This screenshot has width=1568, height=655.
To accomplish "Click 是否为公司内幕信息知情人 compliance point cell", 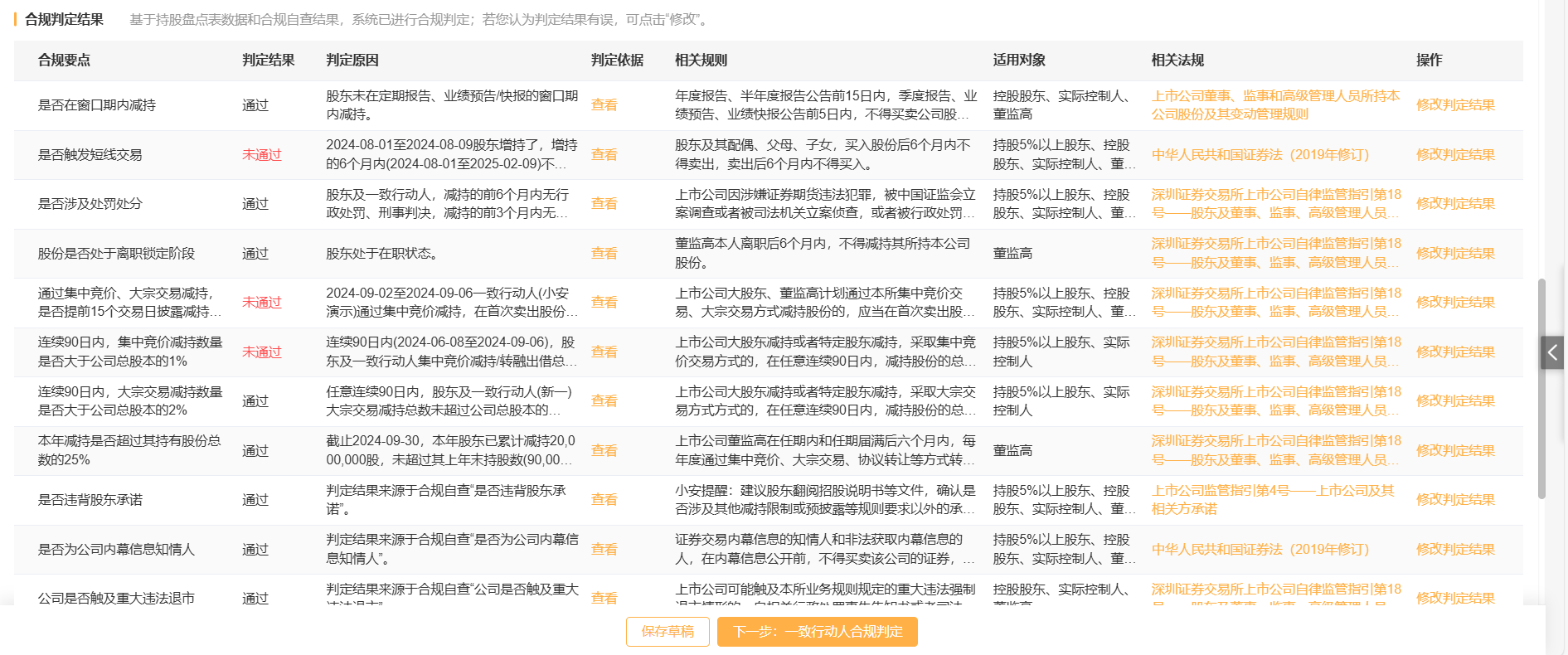I will click(116, 550).
